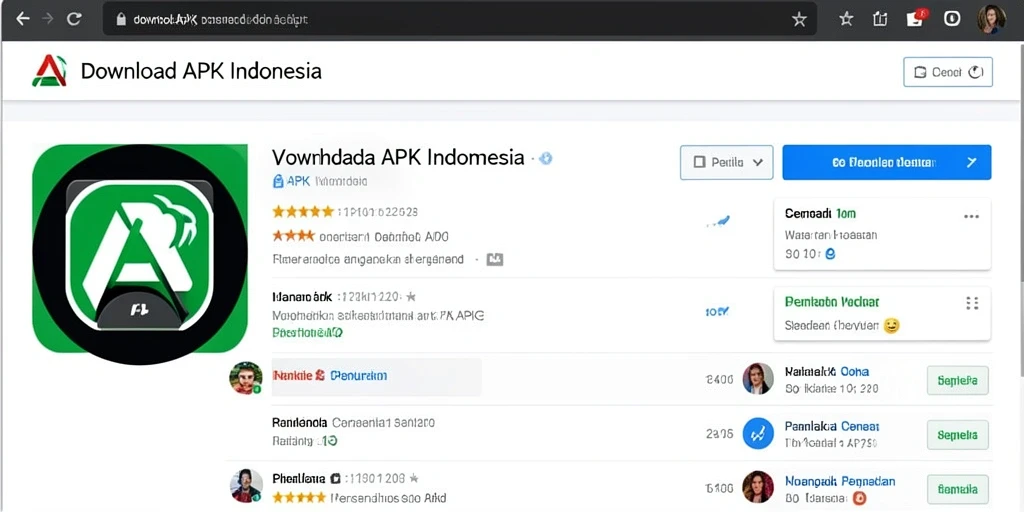Click the arrow icon on blue button
Viewport: 1024px width, 512px height.
pos(971,162)
